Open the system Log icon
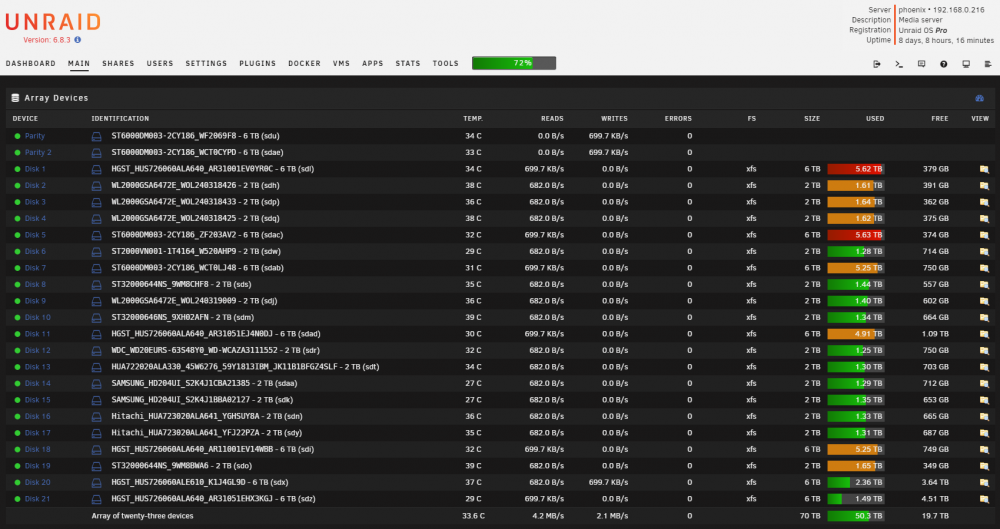This screenshot has width=1000, height=529. (988, 64)
